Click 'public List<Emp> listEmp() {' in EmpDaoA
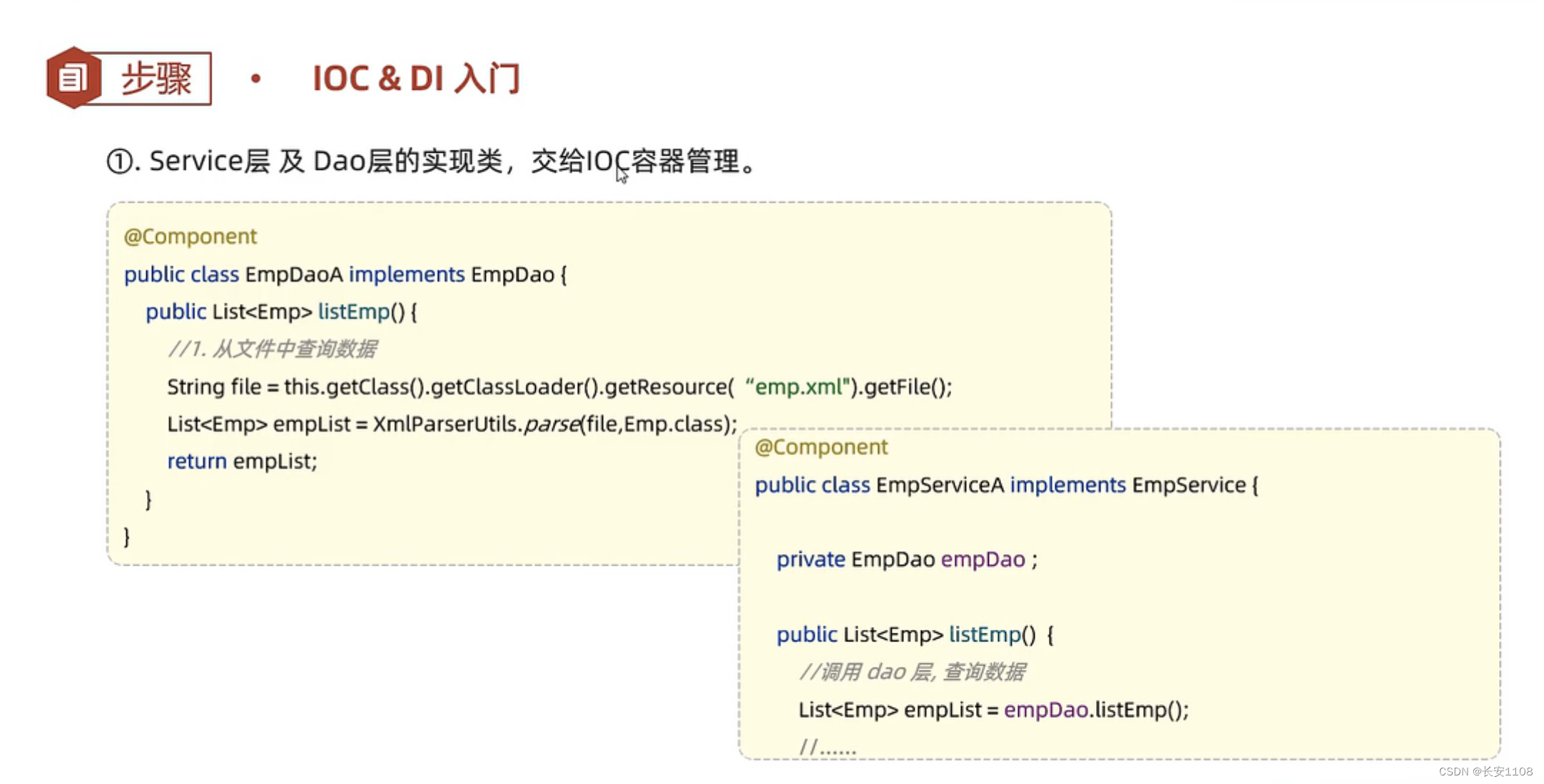The image size is (1544, 784). tap(281, 312)
